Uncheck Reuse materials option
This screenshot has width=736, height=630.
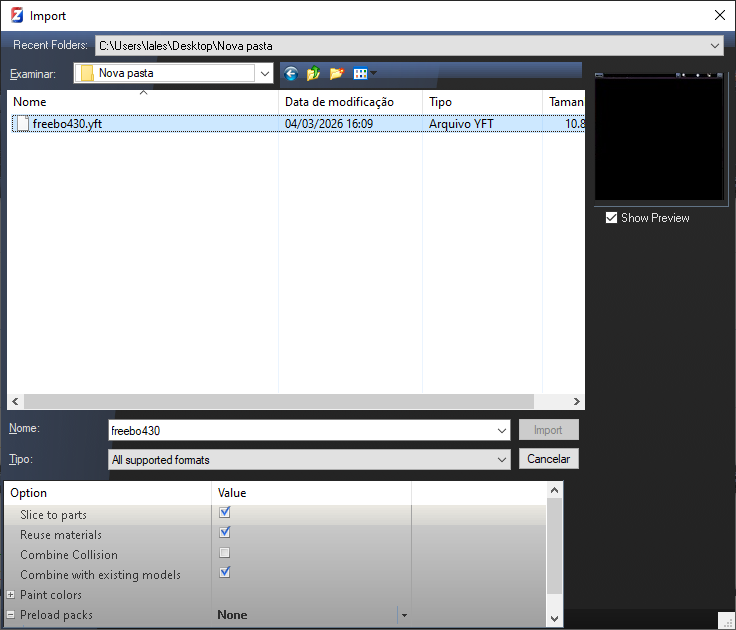225,533
